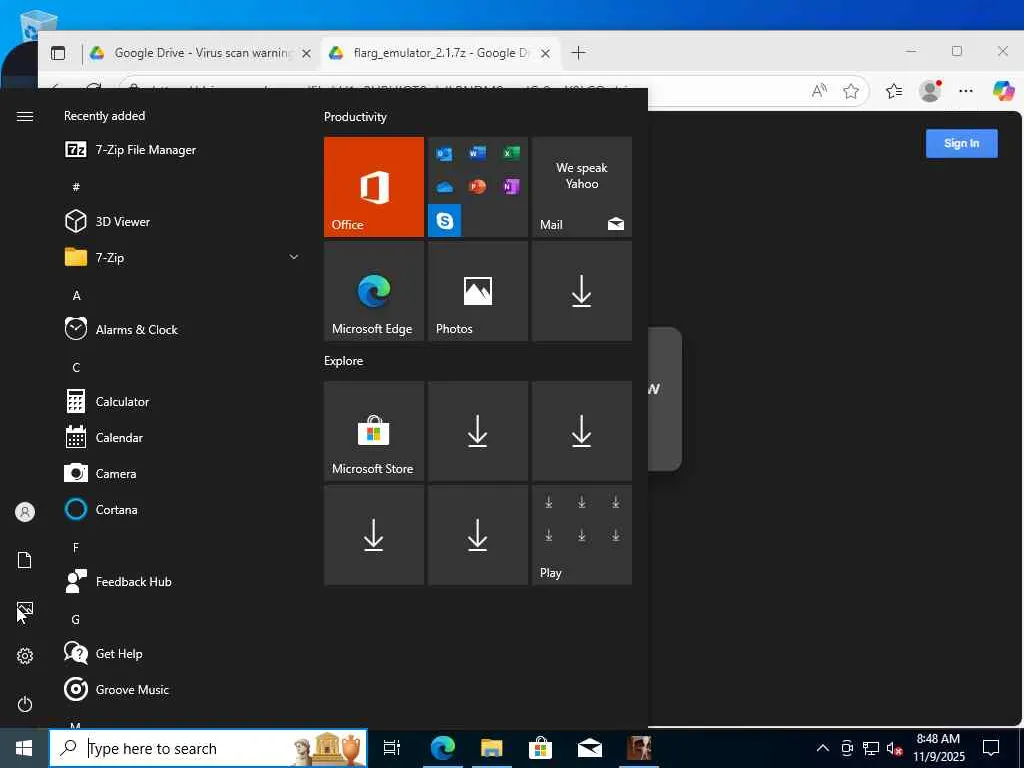Open OneNote icon in the Office folder tile

511,187
